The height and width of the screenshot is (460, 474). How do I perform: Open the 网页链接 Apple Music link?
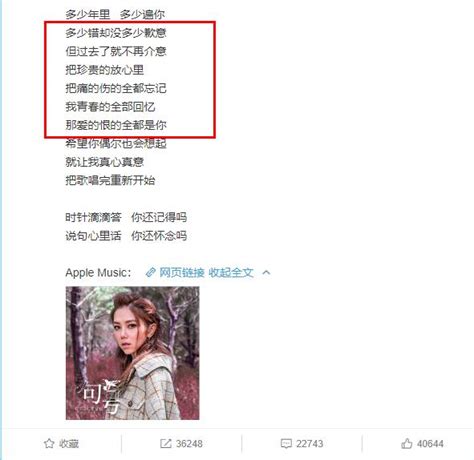pos(182,272)
